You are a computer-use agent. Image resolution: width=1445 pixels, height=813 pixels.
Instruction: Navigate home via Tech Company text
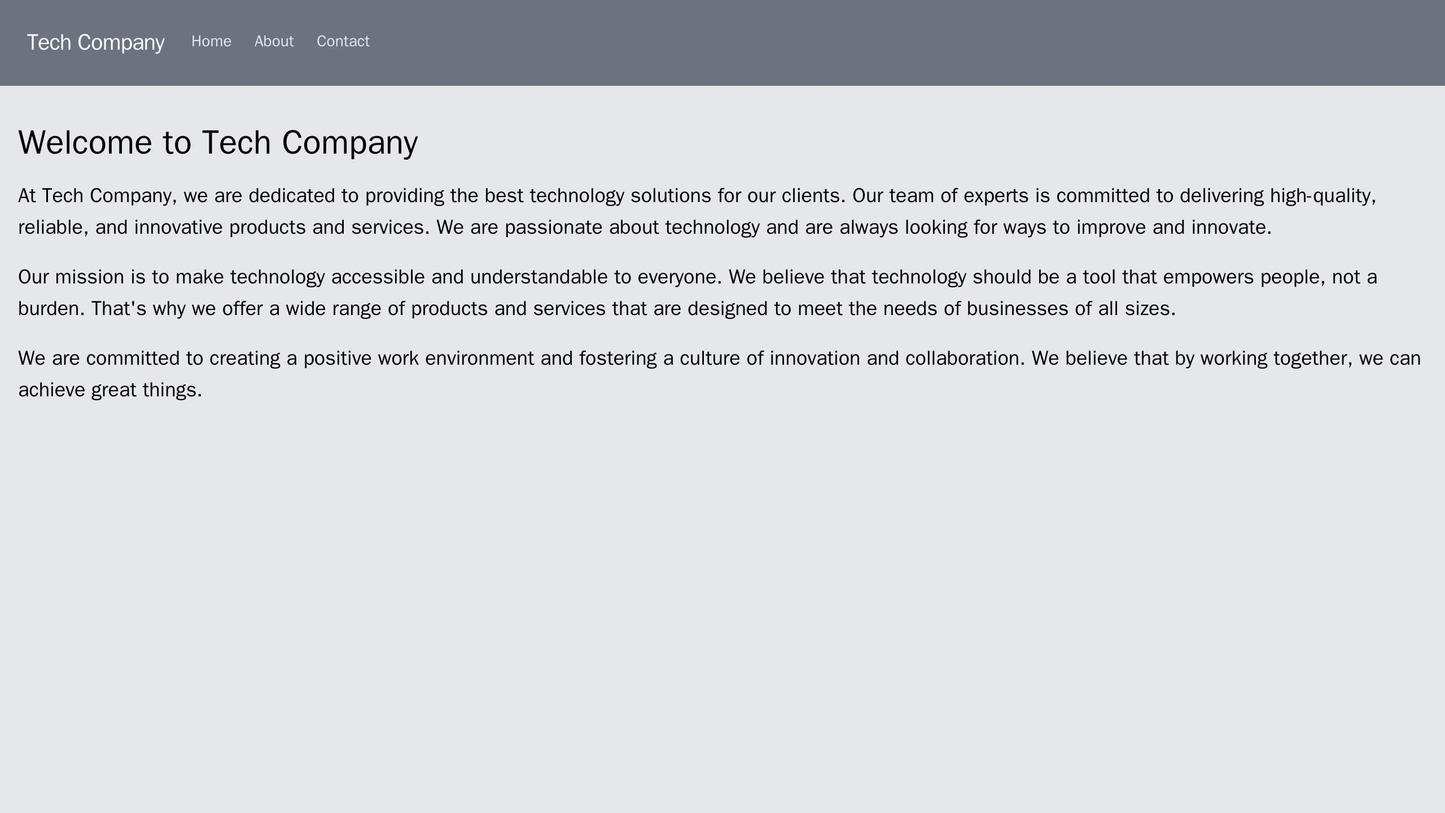tap(95, 42)
